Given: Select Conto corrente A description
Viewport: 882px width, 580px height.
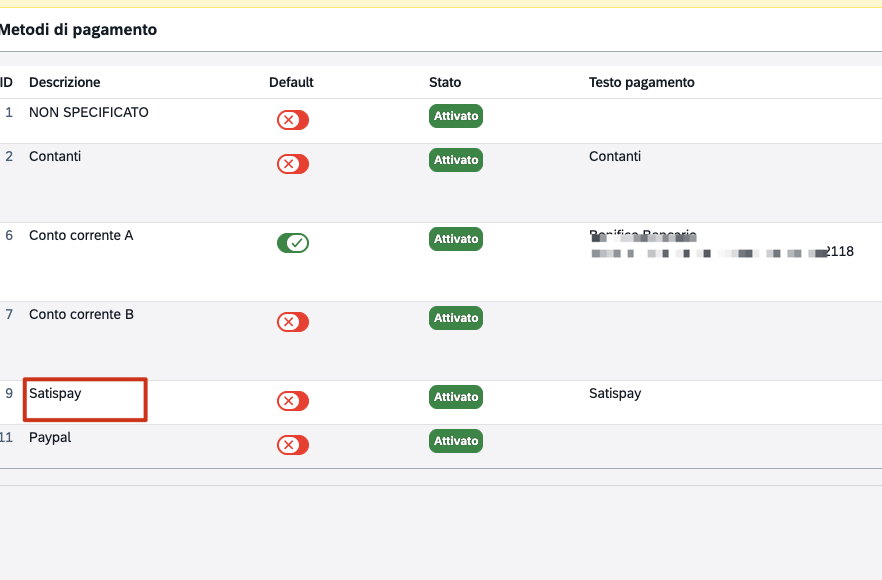Looking at the screenshot, I should pos(81,236).
